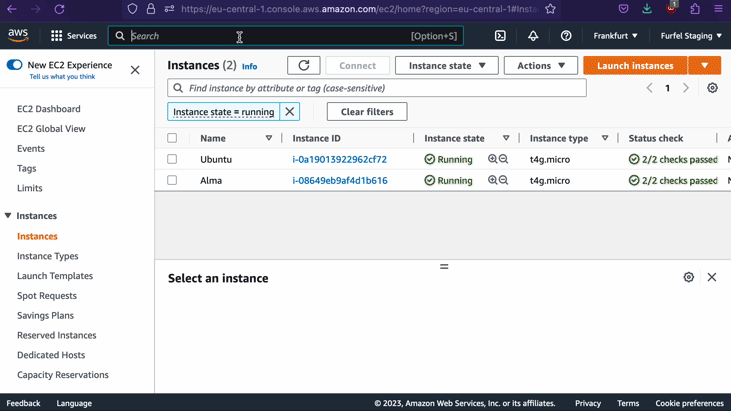Open details panel settings gear
The width and height of the screenshot is (731, 411).
point(688,277)
